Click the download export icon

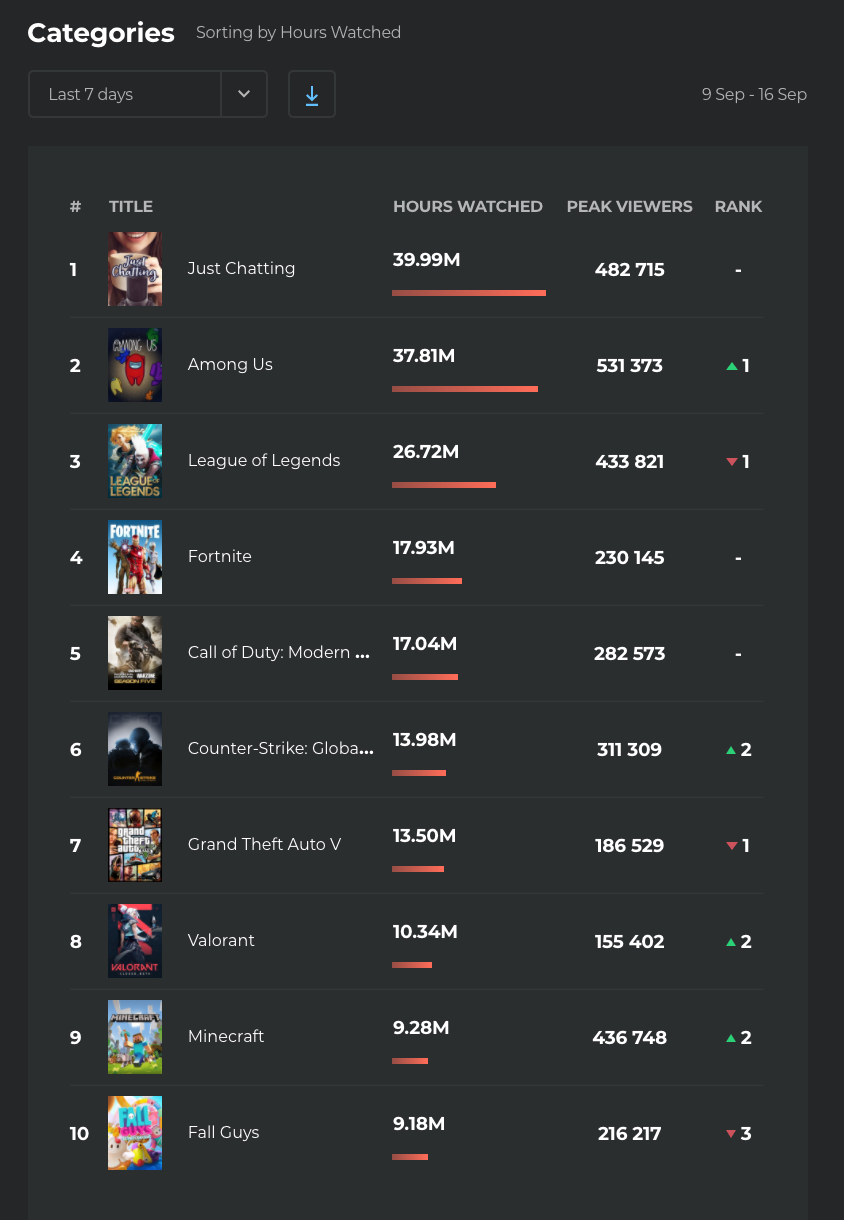[312, 95]
